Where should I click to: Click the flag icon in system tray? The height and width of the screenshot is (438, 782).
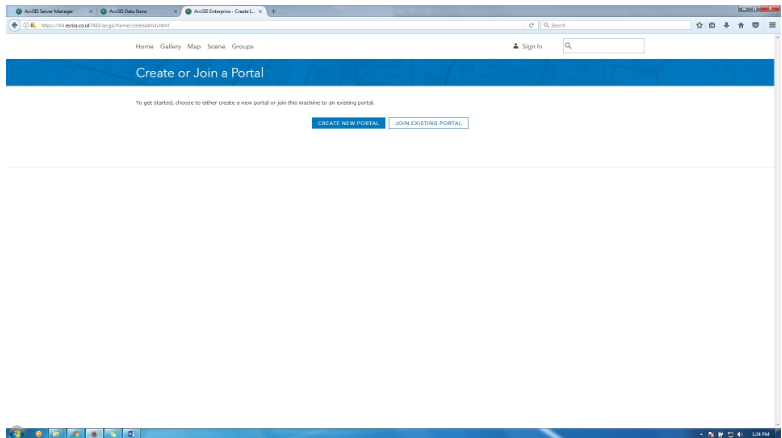pos(711,434)
